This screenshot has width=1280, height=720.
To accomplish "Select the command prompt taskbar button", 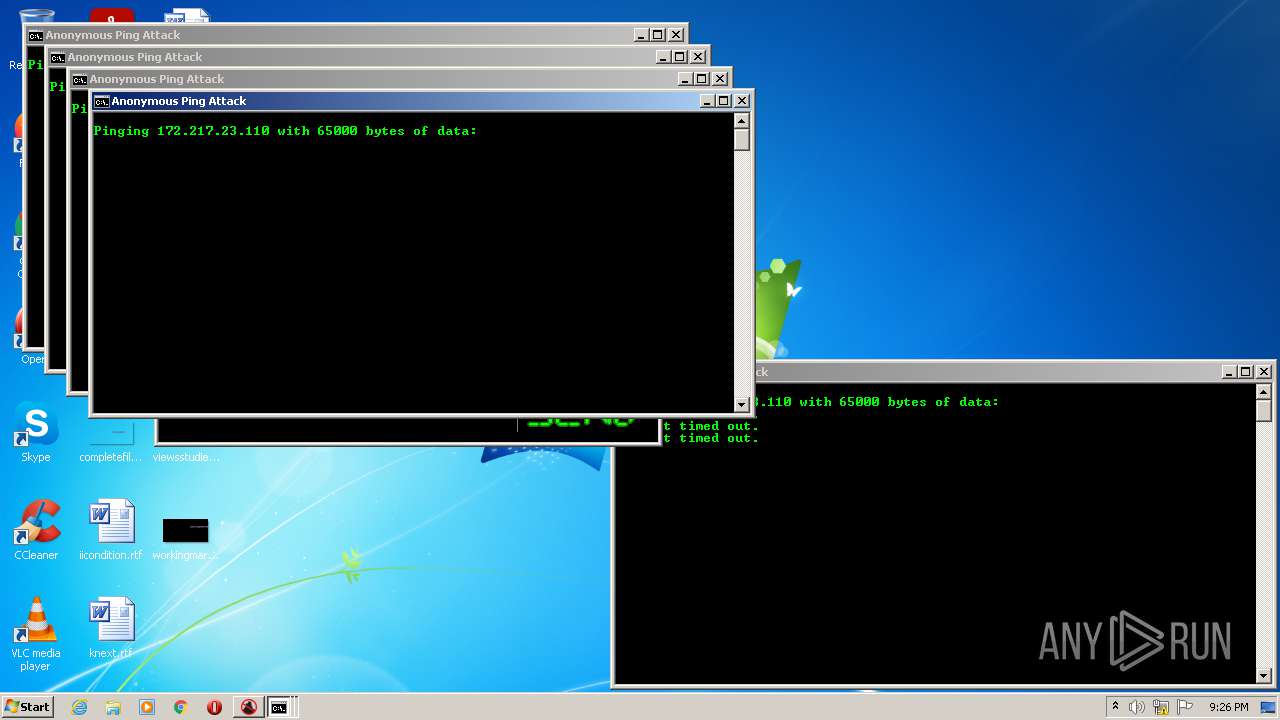I will pyautogui.click(x=280, y=707).
